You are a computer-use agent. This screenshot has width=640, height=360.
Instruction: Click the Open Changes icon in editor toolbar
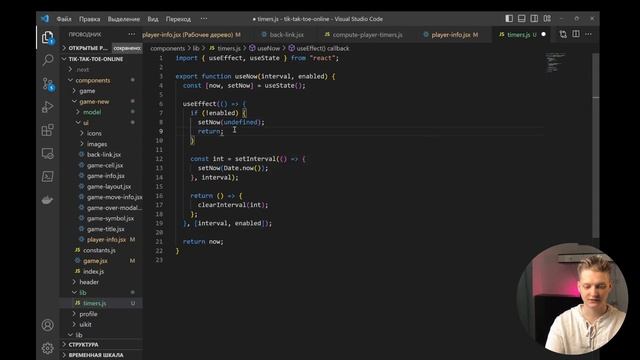(x=563, y=34)
